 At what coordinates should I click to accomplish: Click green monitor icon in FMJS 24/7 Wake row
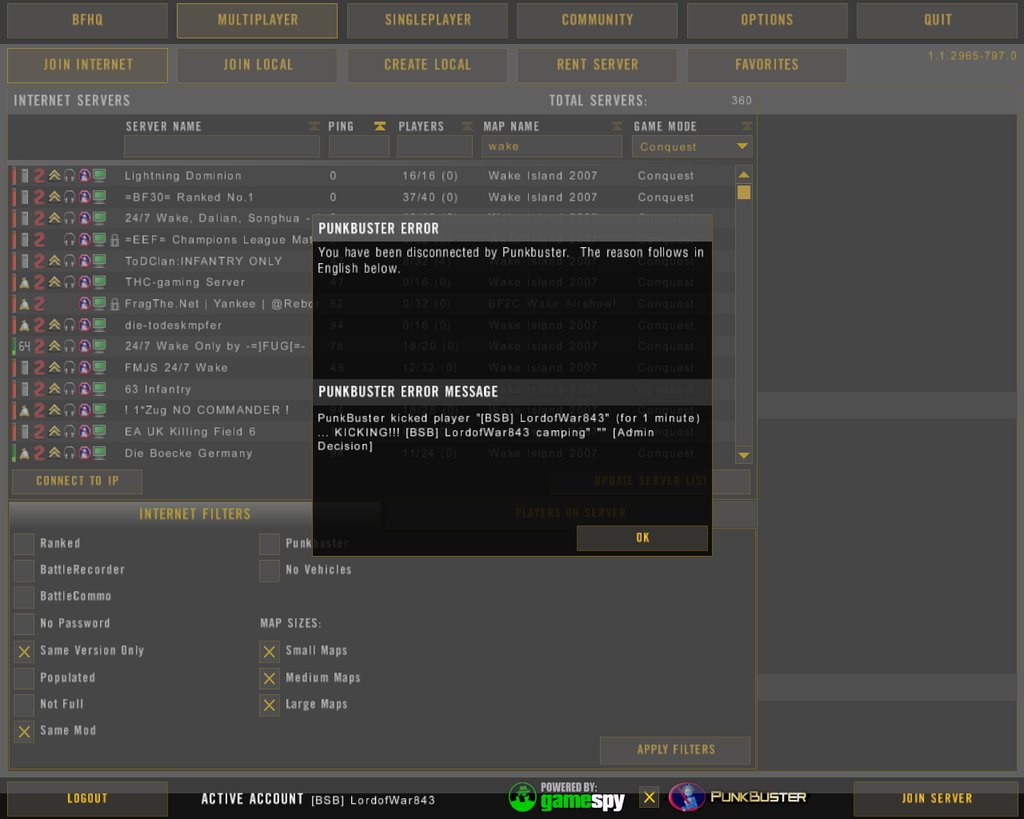[99, 368]
